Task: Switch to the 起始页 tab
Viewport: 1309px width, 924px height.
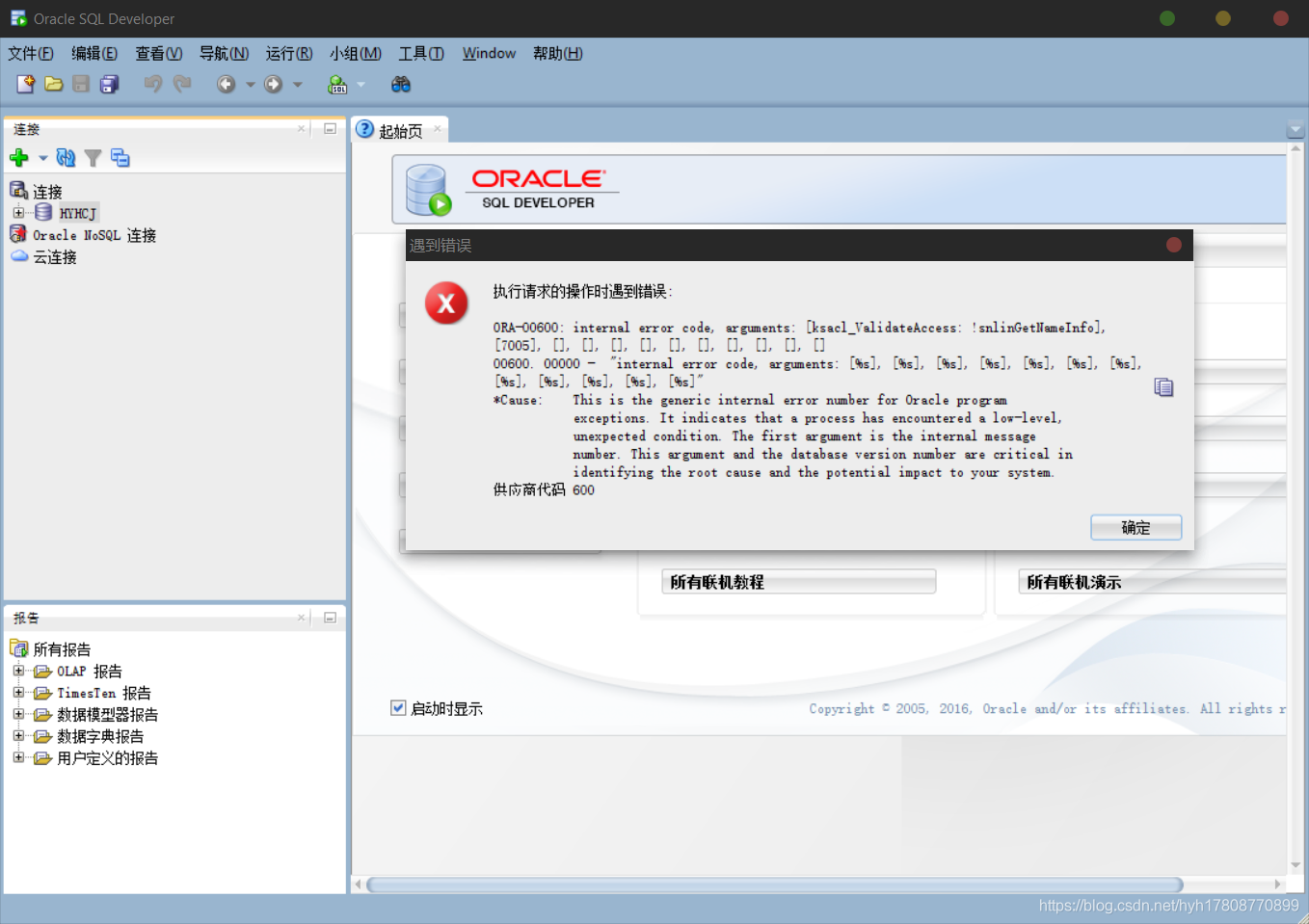Action: coord(400,131)
